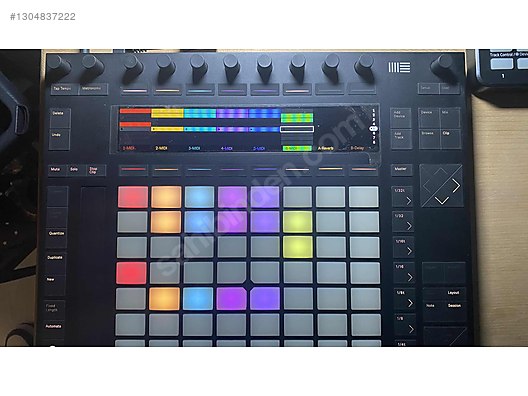528x396 pixels.
Task: Toggle the Mute button
Action: tap(56, 170)
